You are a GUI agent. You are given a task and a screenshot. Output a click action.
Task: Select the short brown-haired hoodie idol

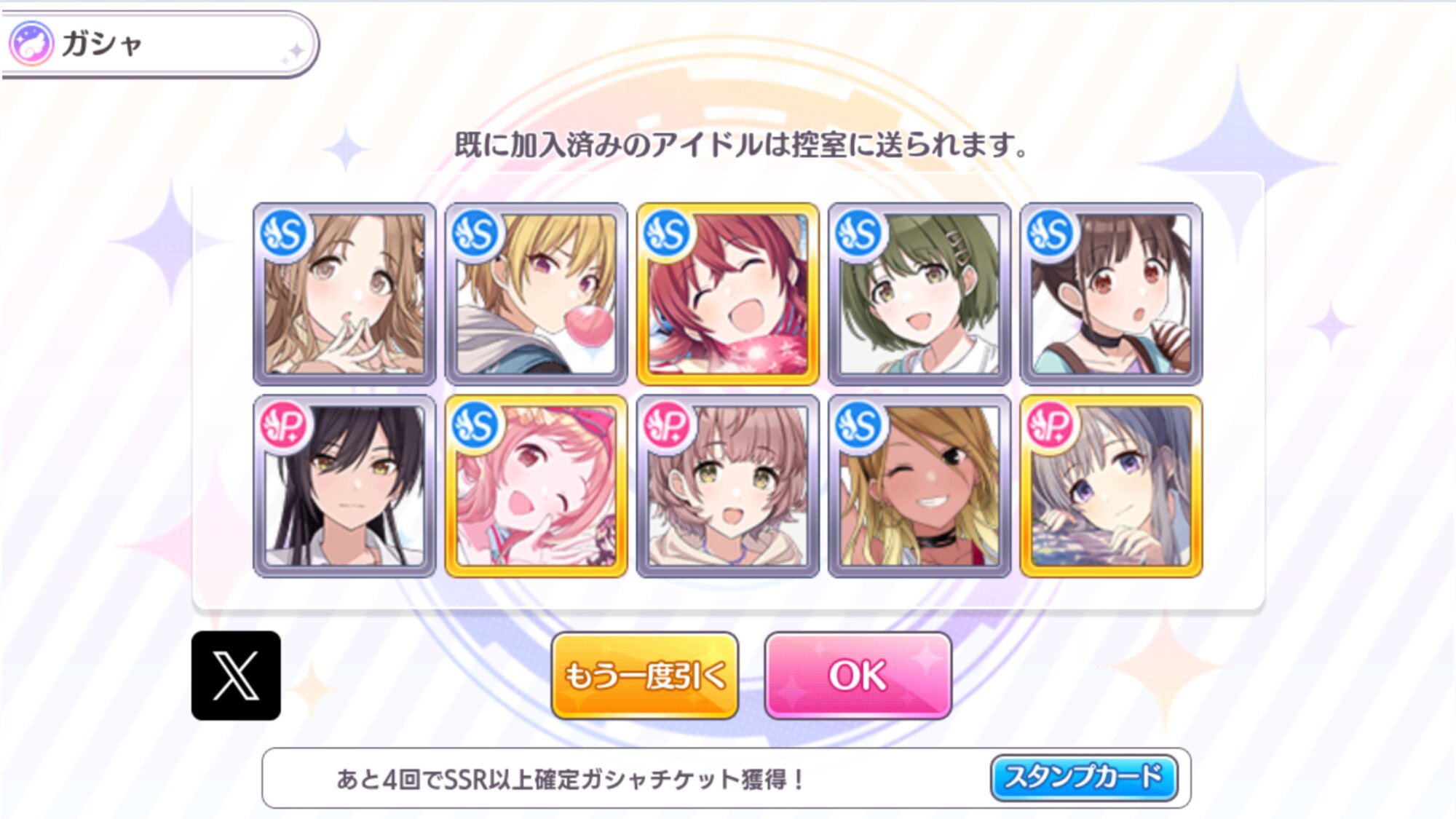pyautogui.click(x=728, y=486)
